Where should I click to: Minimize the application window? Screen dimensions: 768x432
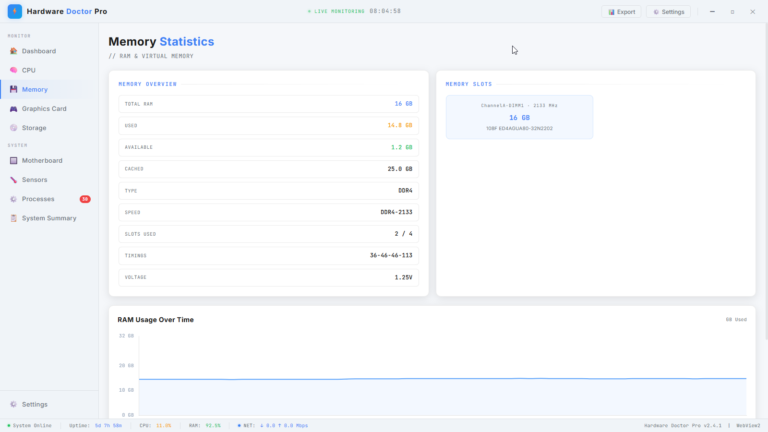(x=712, y=12)
